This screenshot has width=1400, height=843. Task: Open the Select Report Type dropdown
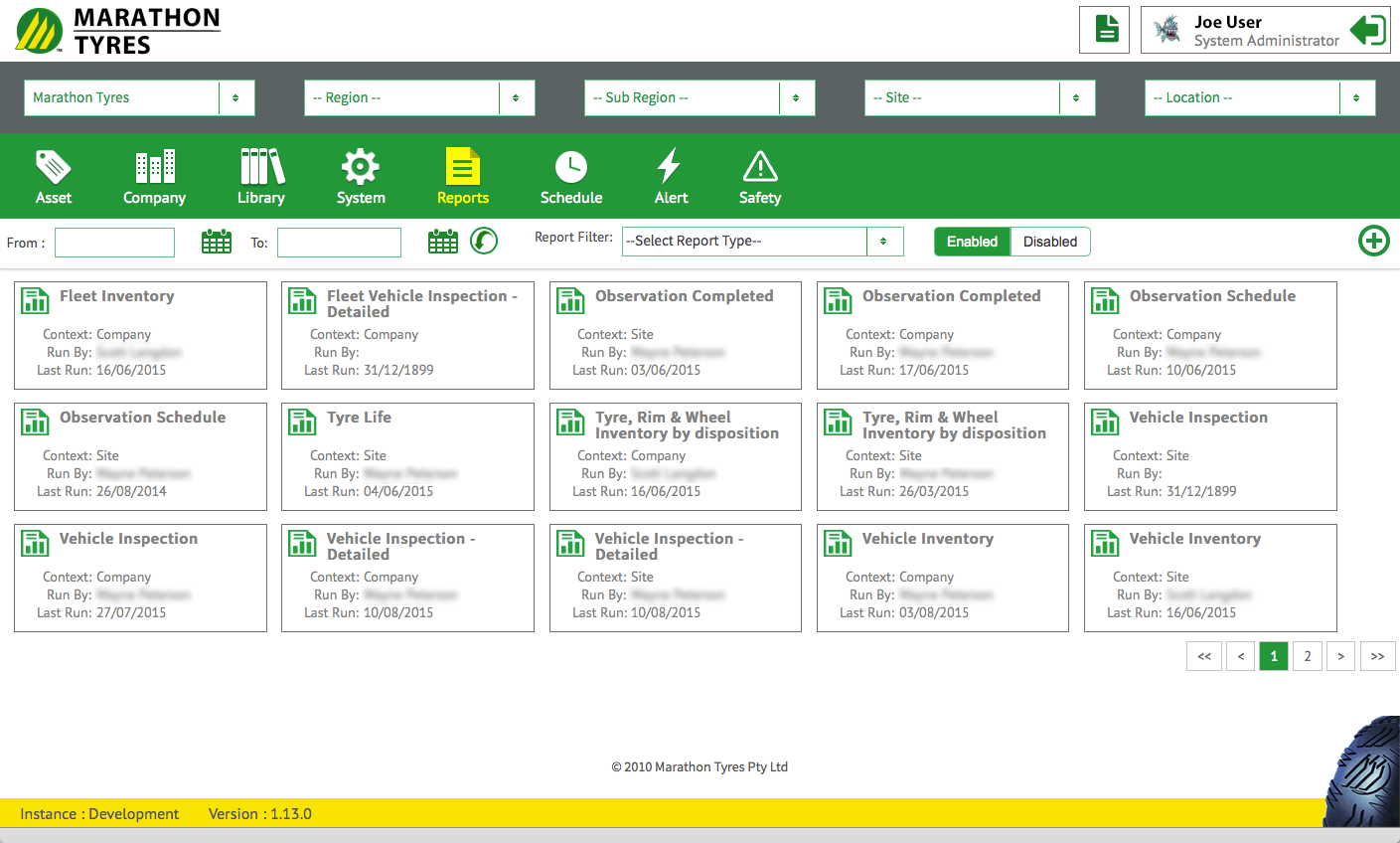(x=762, y=242)
